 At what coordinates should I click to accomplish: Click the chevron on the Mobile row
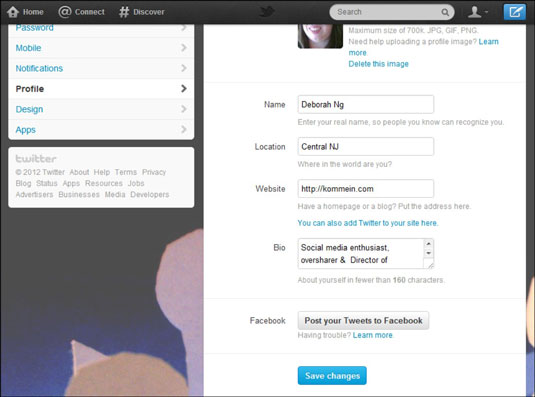click(184, 48)
